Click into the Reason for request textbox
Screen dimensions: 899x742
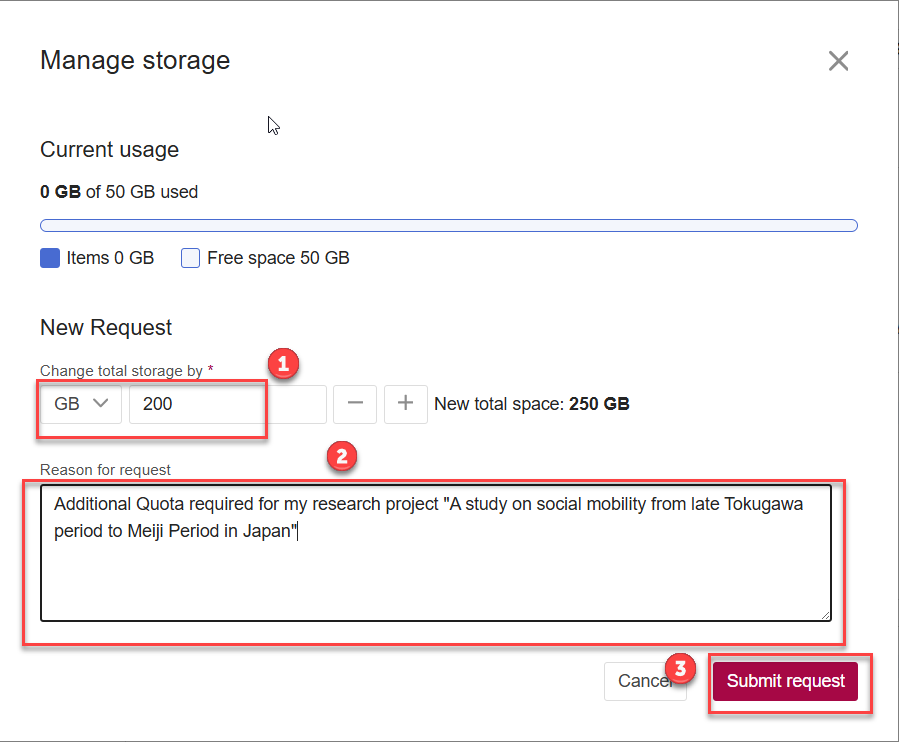tap(435, 570)
